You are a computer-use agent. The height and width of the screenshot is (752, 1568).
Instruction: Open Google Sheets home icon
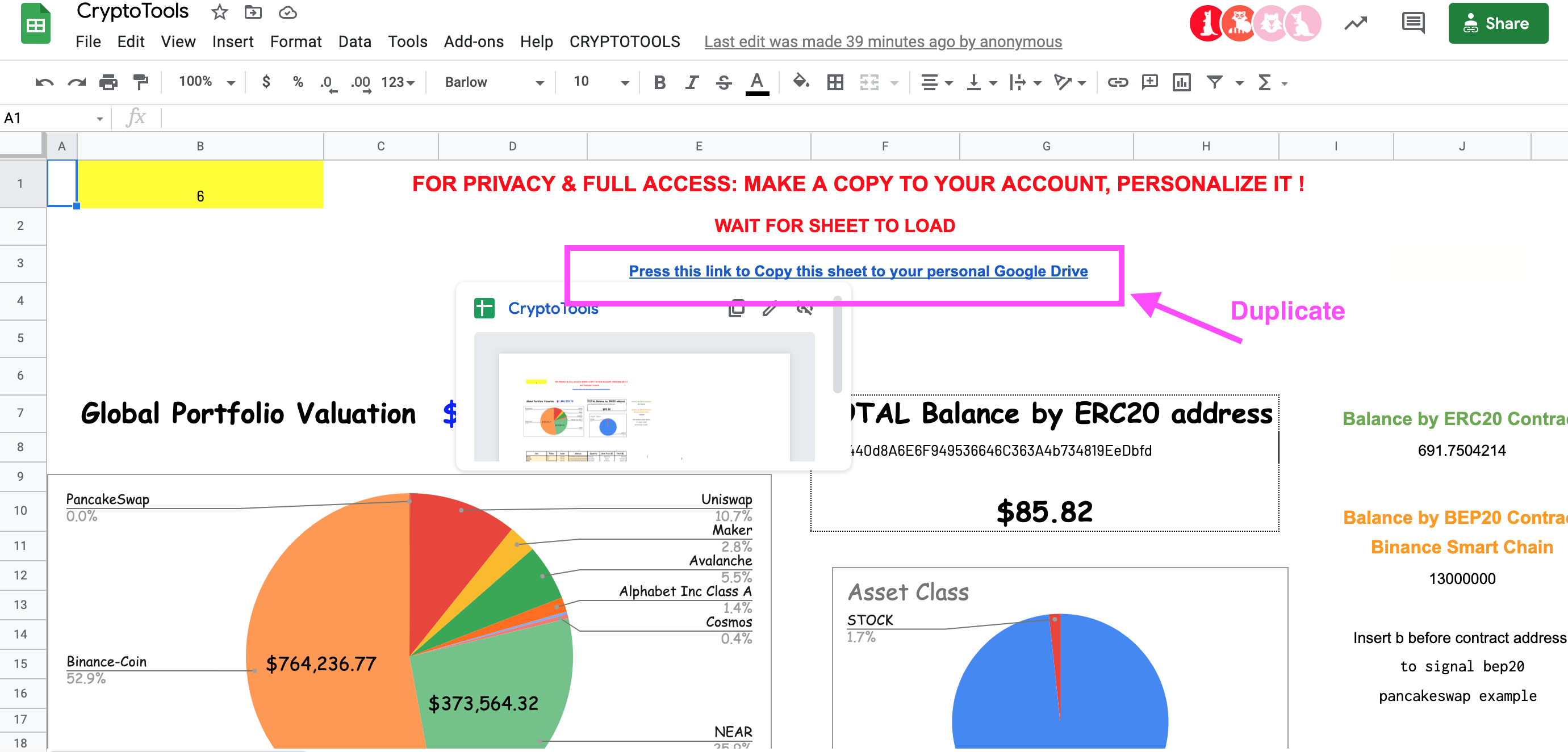pyautogui.click(x=36, y=24)
